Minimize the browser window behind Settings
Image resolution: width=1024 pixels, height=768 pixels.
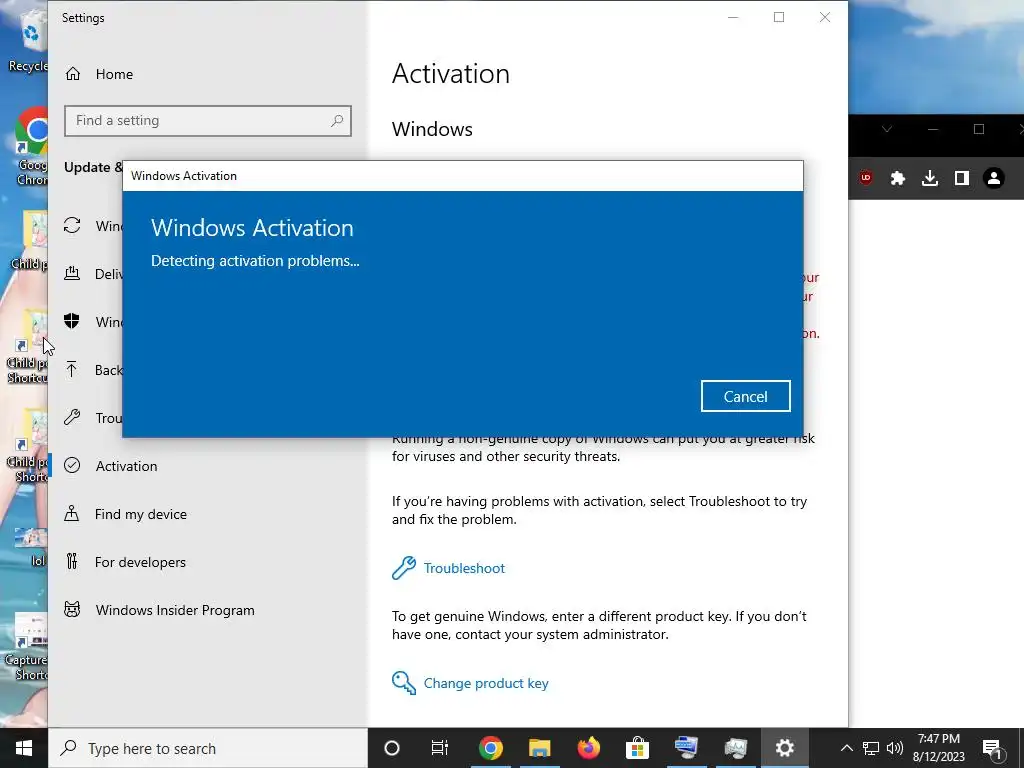tap(933, 129)
